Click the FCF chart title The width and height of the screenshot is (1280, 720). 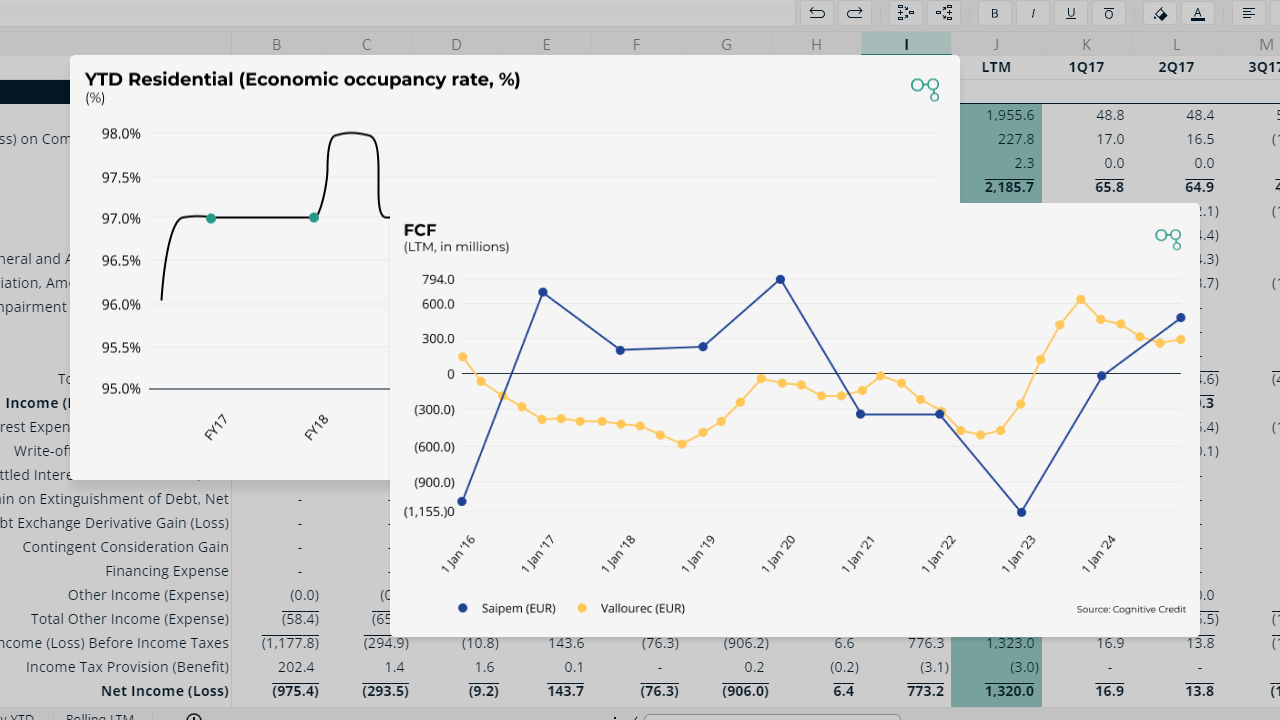420,230
